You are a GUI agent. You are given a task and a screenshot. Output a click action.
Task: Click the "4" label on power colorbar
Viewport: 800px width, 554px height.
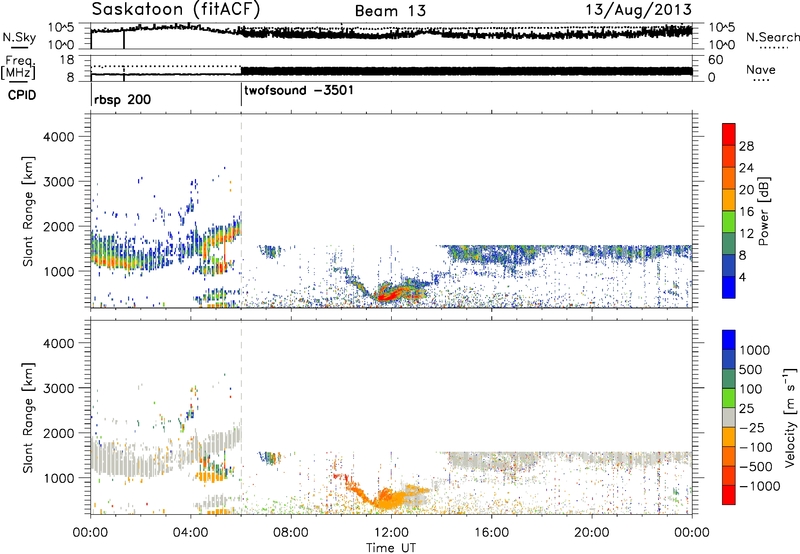click(x=743, y=277)
